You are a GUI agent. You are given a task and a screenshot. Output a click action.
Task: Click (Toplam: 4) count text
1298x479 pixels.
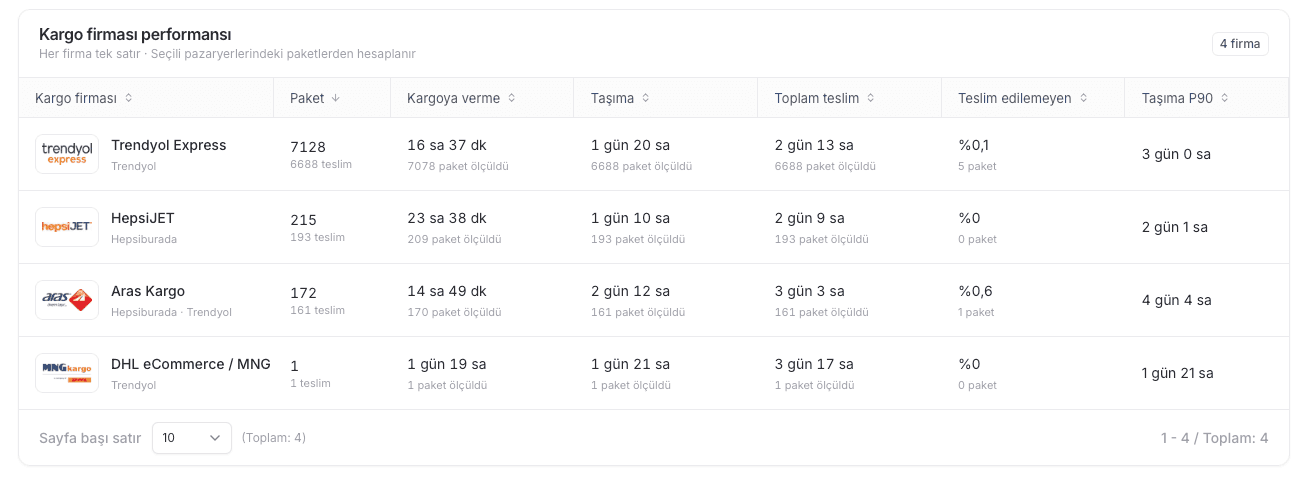274,438
